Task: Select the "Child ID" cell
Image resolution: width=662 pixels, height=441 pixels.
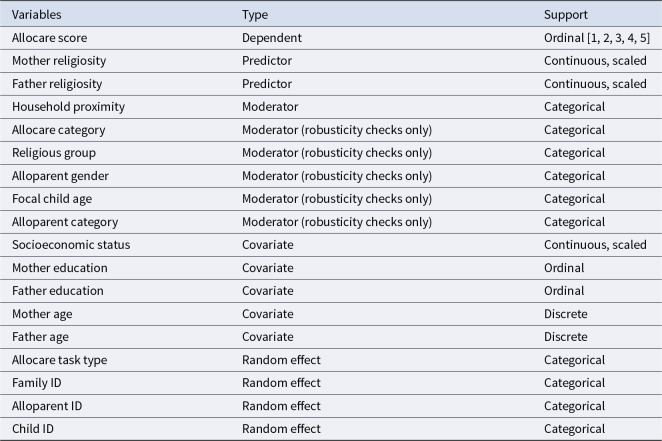Action: click(33, 429)
